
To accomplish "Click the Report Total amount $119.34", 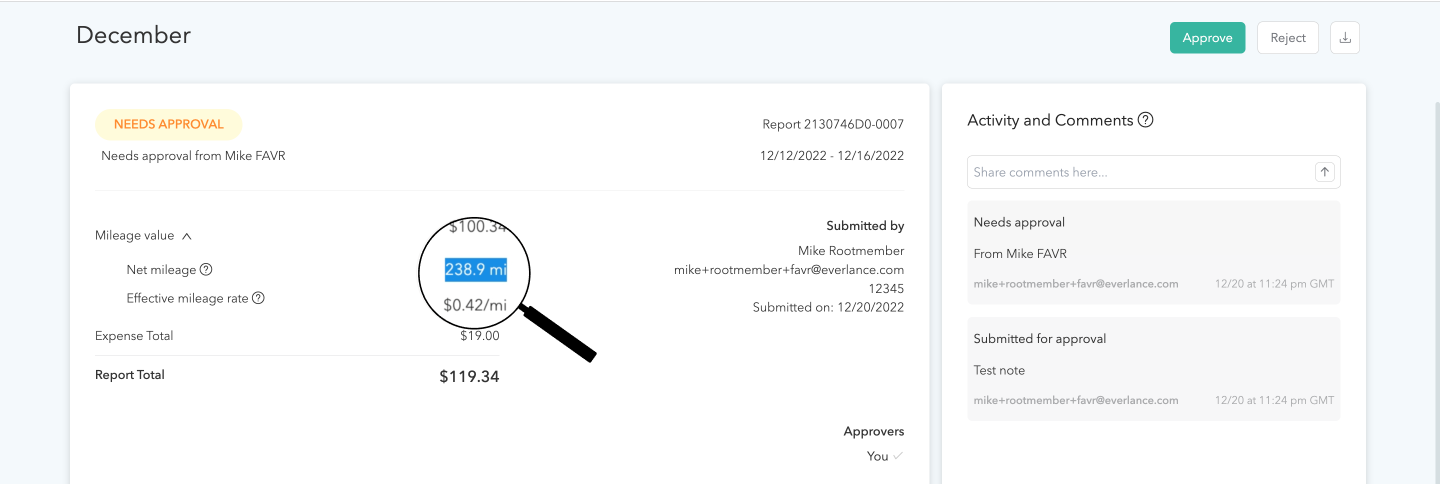I will [469, 377].
